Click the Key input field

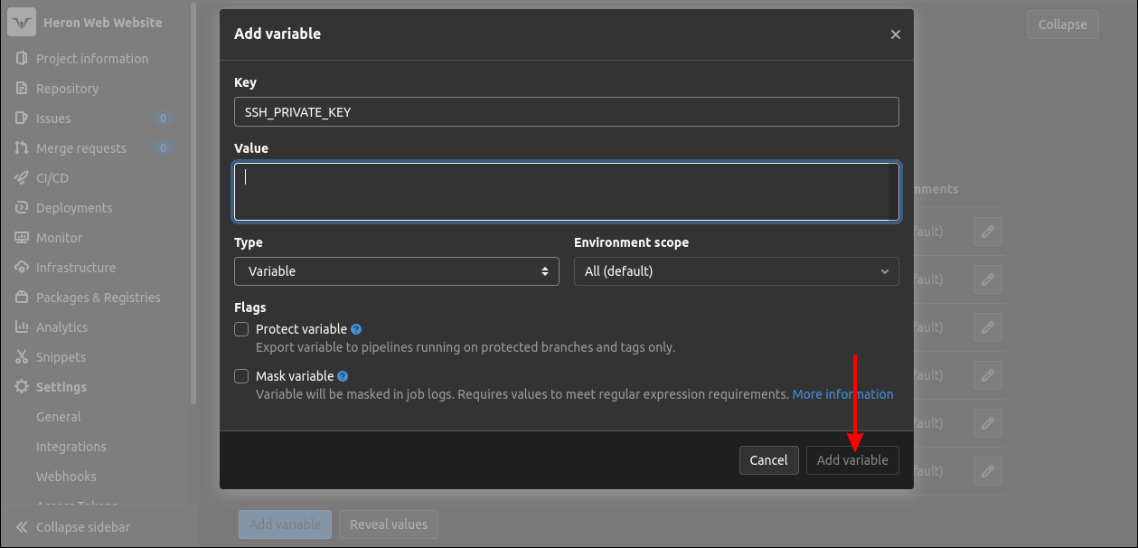point(566,113)
